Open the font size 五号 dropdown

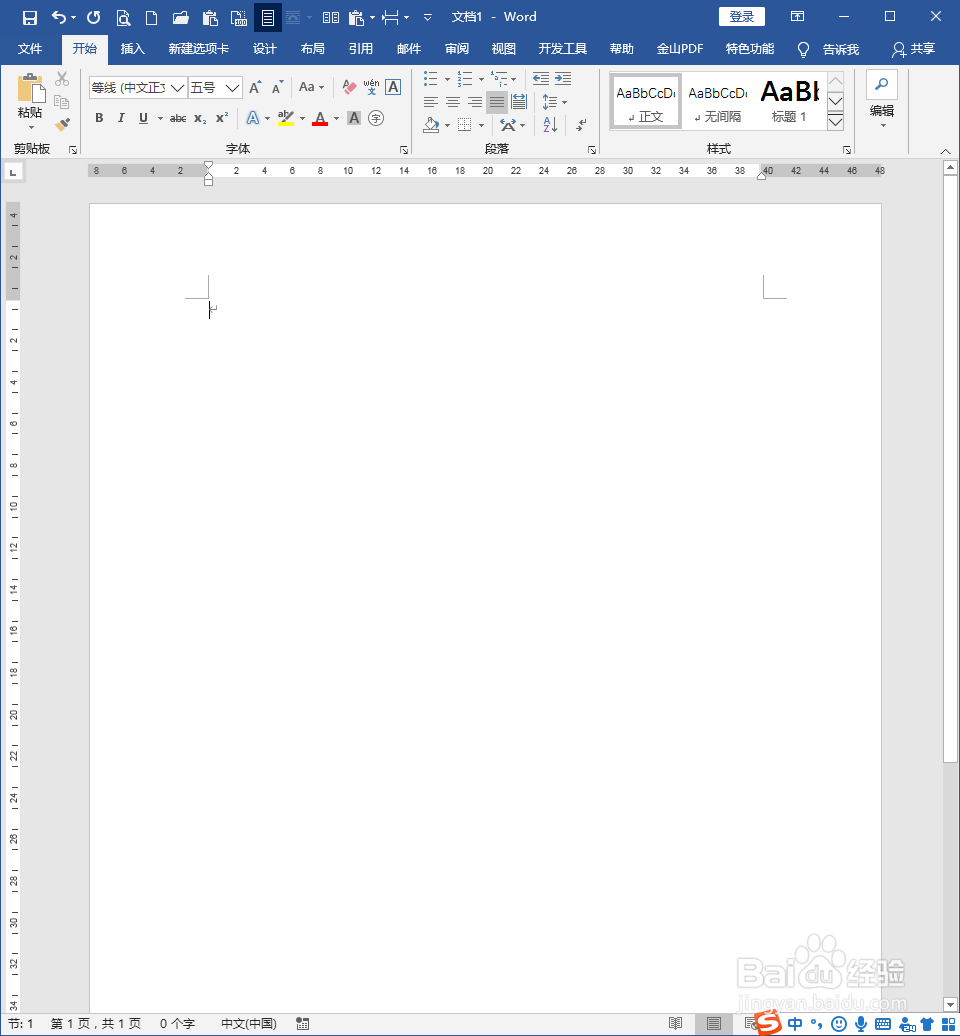coord(232,88)
